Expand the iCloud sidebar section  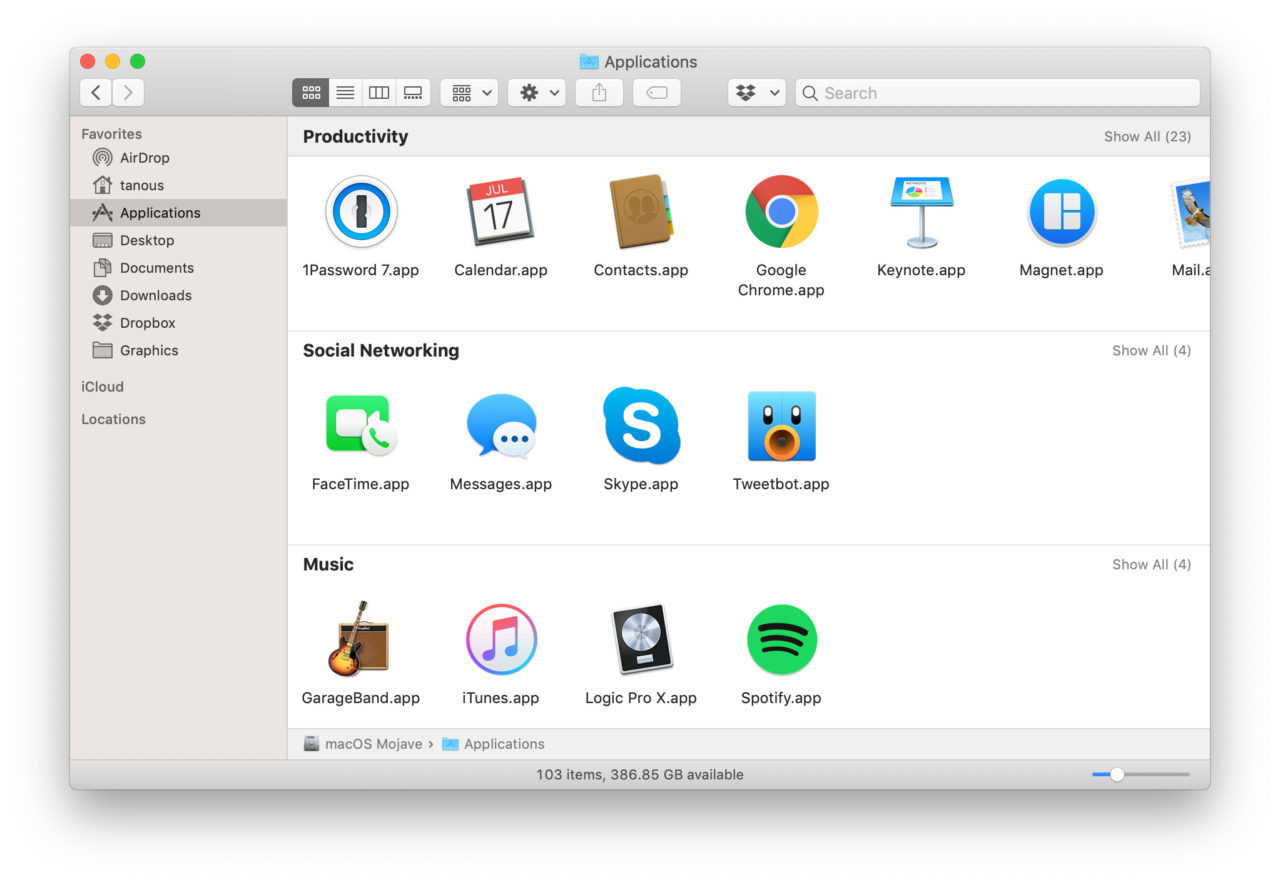coord(102,387)
